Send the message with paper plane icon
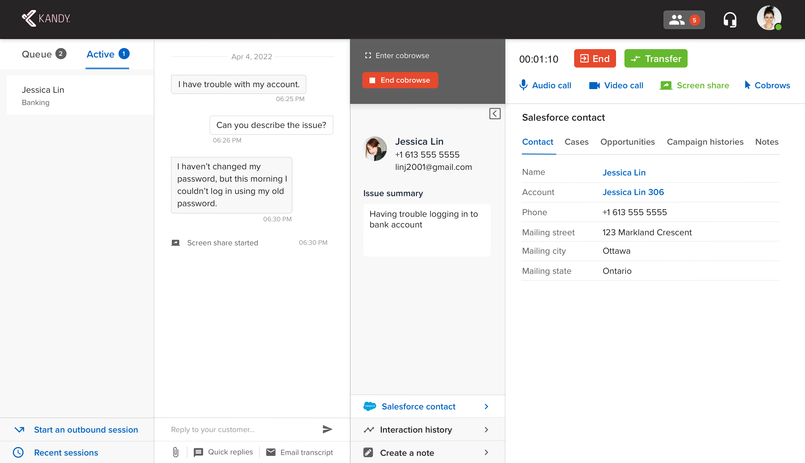Image resolution: width=805 pixels, height=463 pixels. [327, 429]
